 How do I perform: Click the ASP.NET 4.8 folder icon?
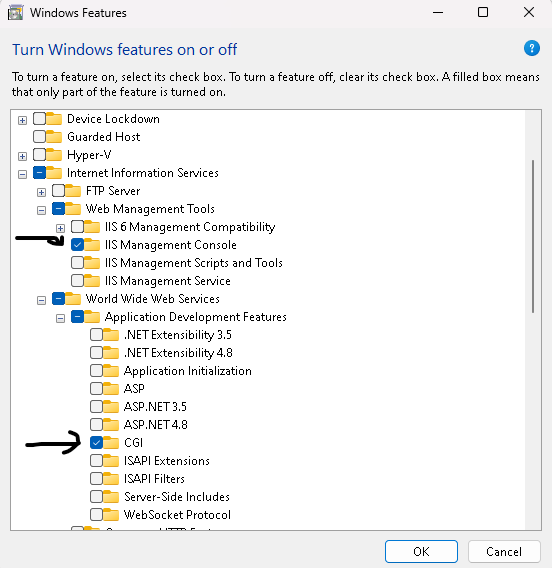[110, 424]
